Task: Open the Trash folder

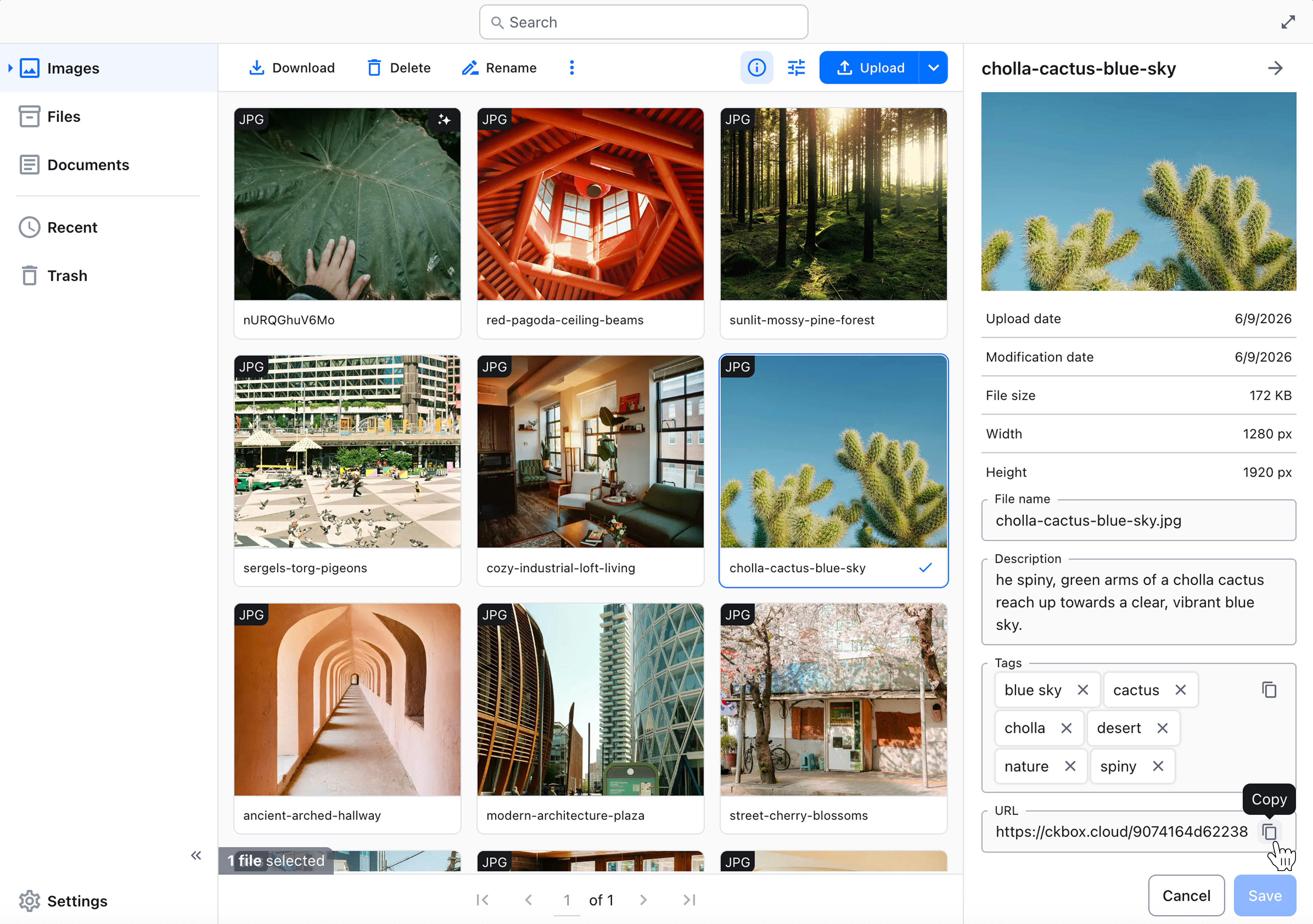Action: point(109,276)
